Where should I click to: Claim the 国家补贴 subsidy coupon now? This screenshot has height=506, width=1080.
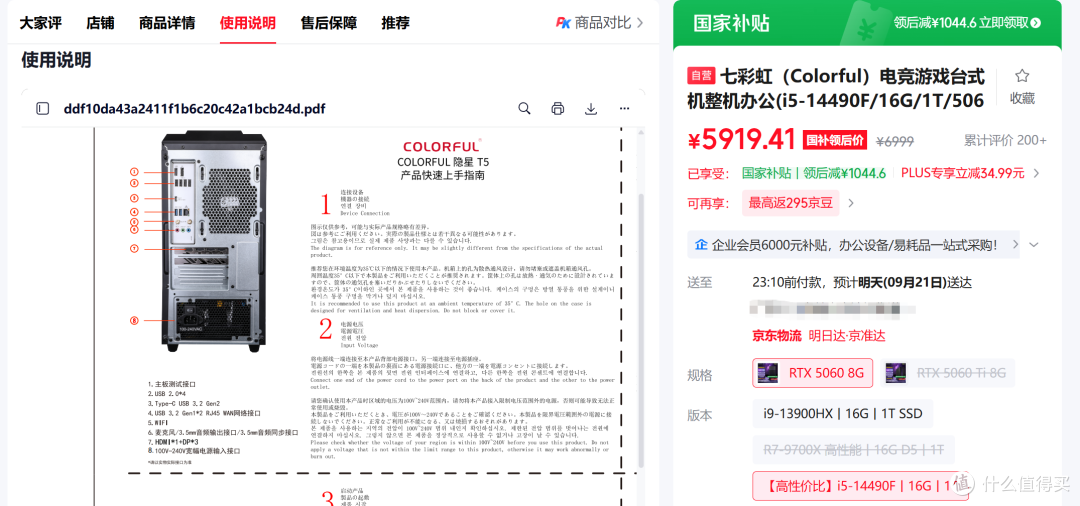click(967, 23)
